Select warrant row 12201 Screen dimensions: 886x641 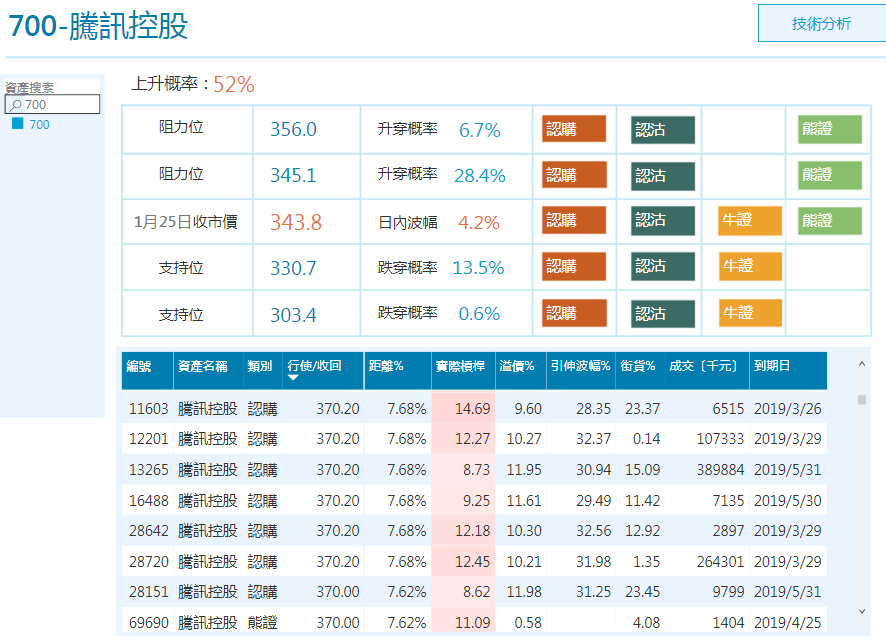pos(474,439)
